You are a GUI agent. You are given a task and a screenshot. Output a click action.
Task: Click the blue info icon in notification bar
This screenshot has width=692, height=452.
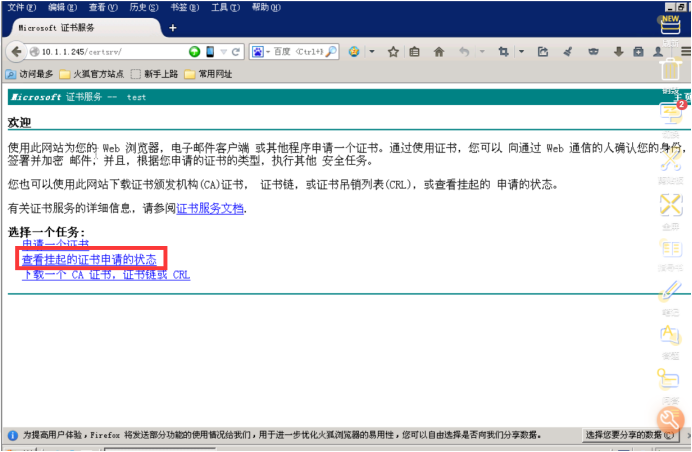point(13,435)
